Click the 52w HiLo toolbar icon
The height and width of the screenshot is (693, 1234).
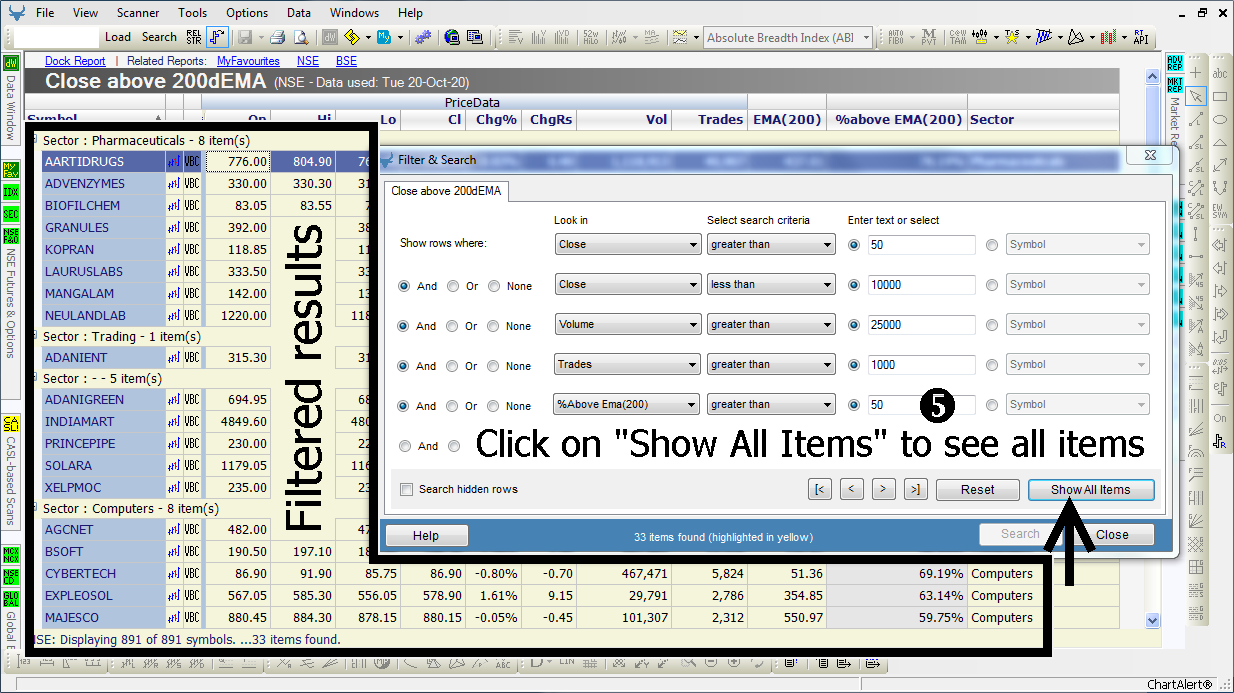click(x=589, y=37)
